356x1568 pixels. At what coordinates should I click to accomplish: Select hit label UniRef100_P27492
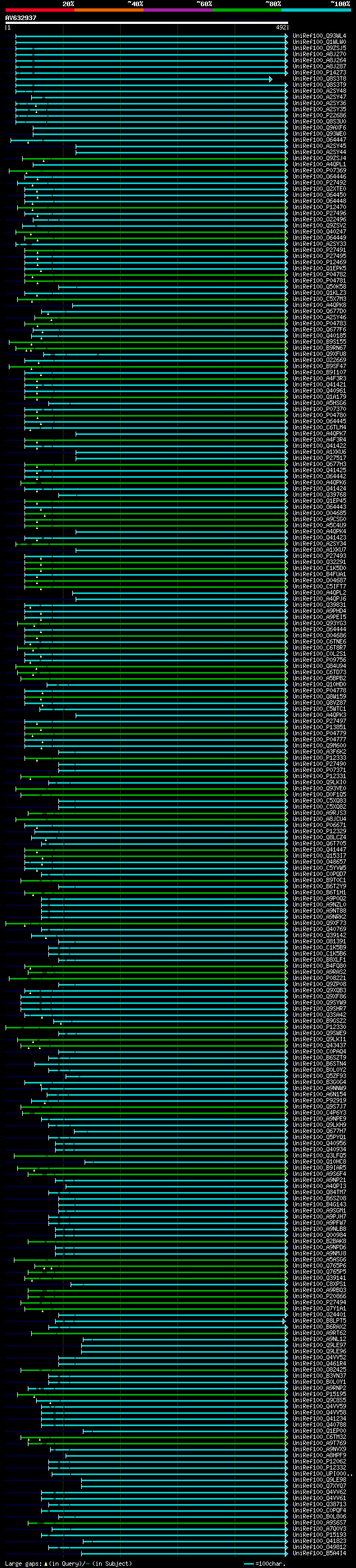point(319,182)
